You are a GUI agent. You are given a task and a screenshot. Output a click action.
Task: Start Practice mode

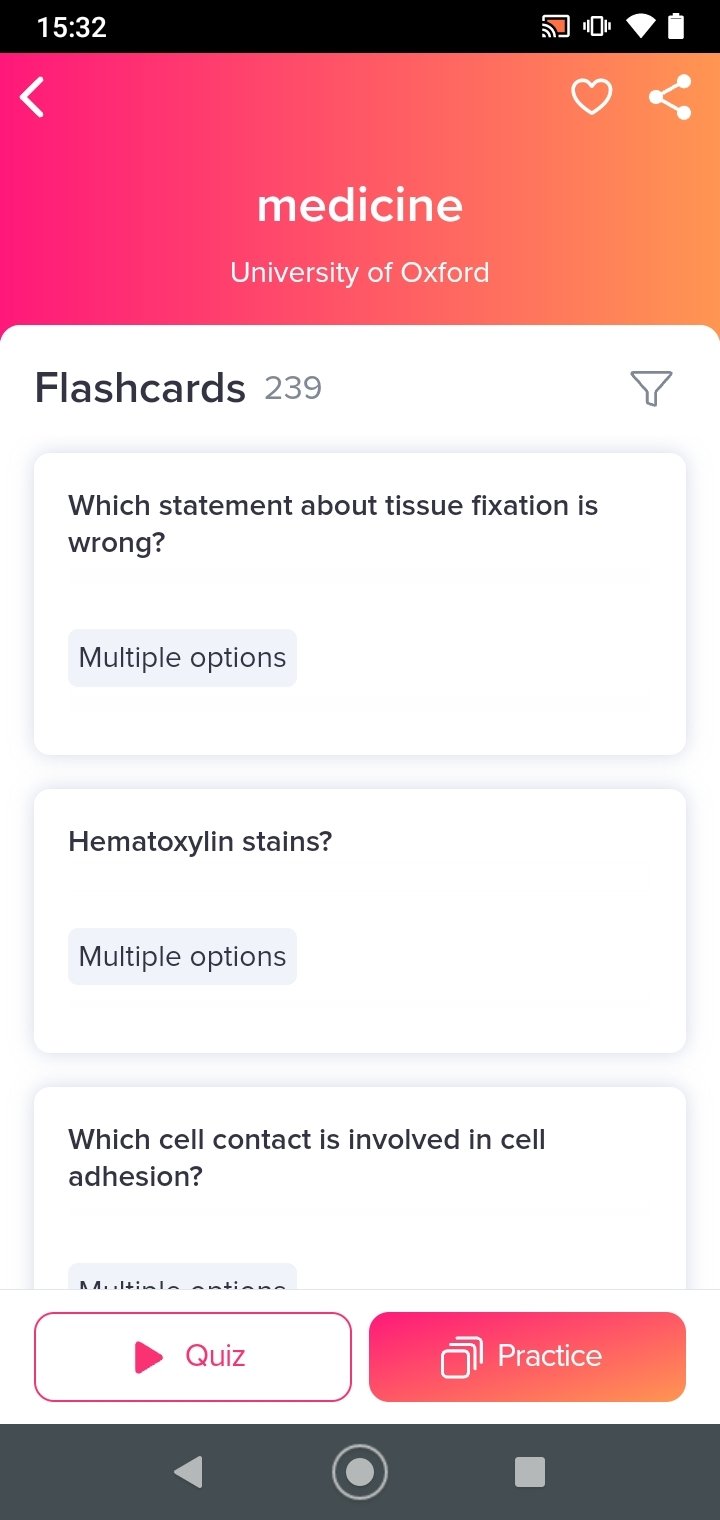(527, 1356)
